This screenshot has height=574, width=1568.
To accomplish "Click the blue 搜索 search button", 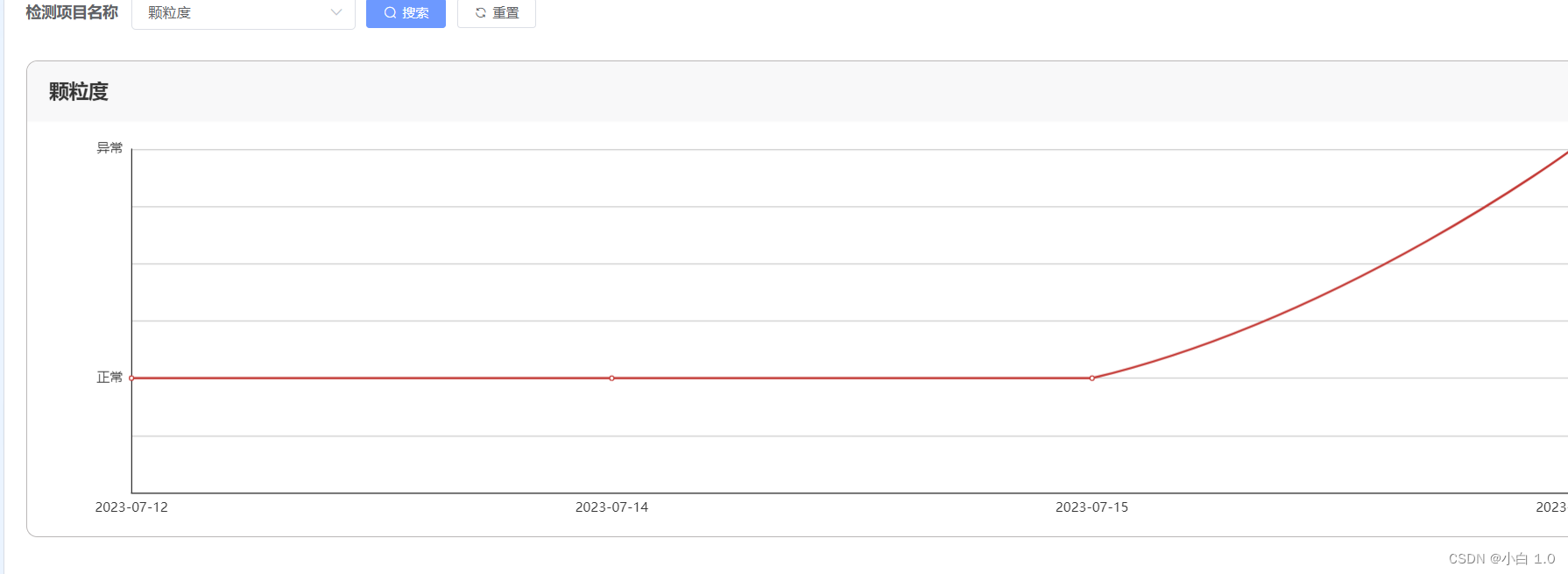I will click(406, 13).
